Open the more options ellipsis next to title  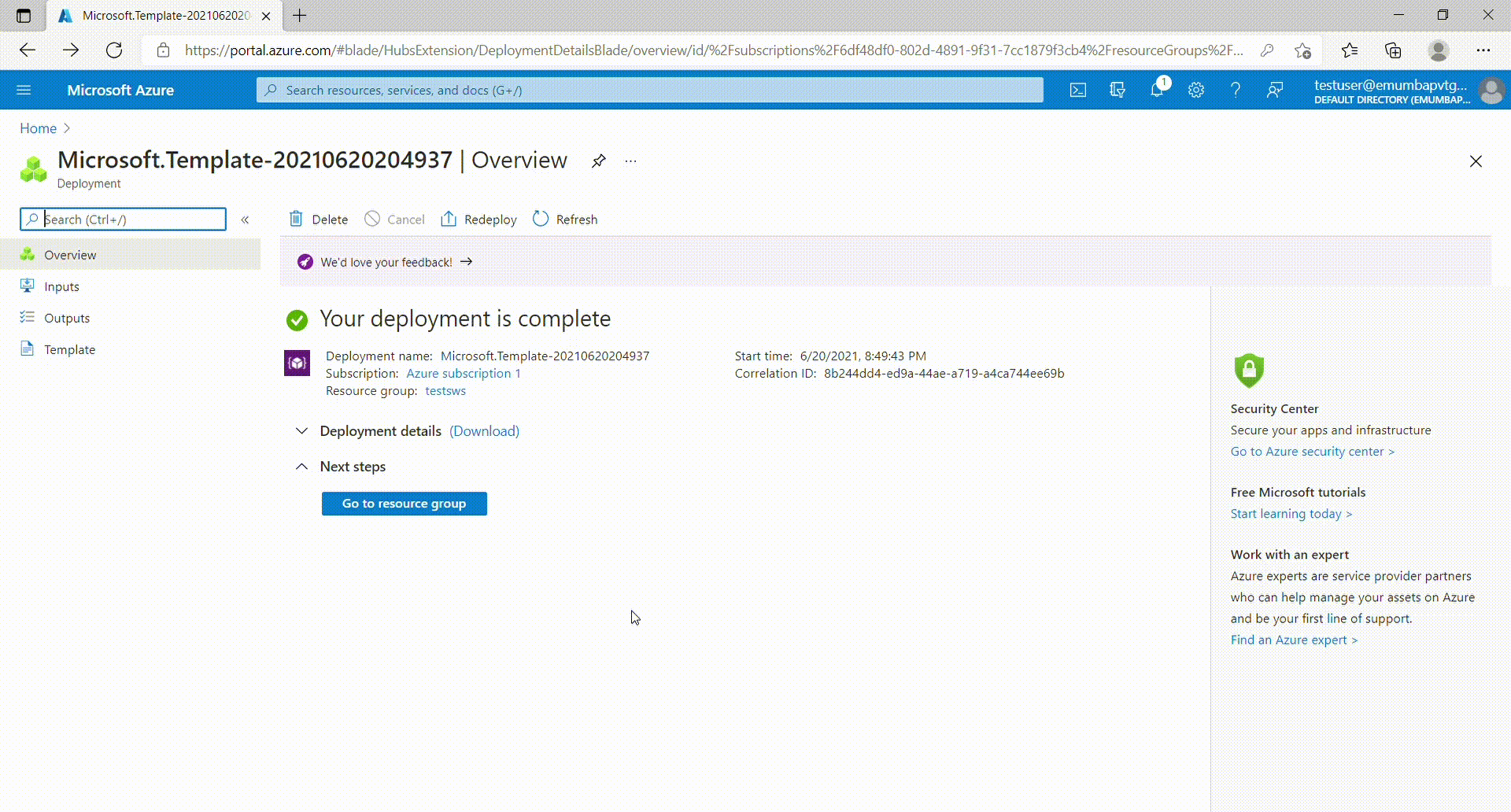pyautogui.click(x=630, y=161)
